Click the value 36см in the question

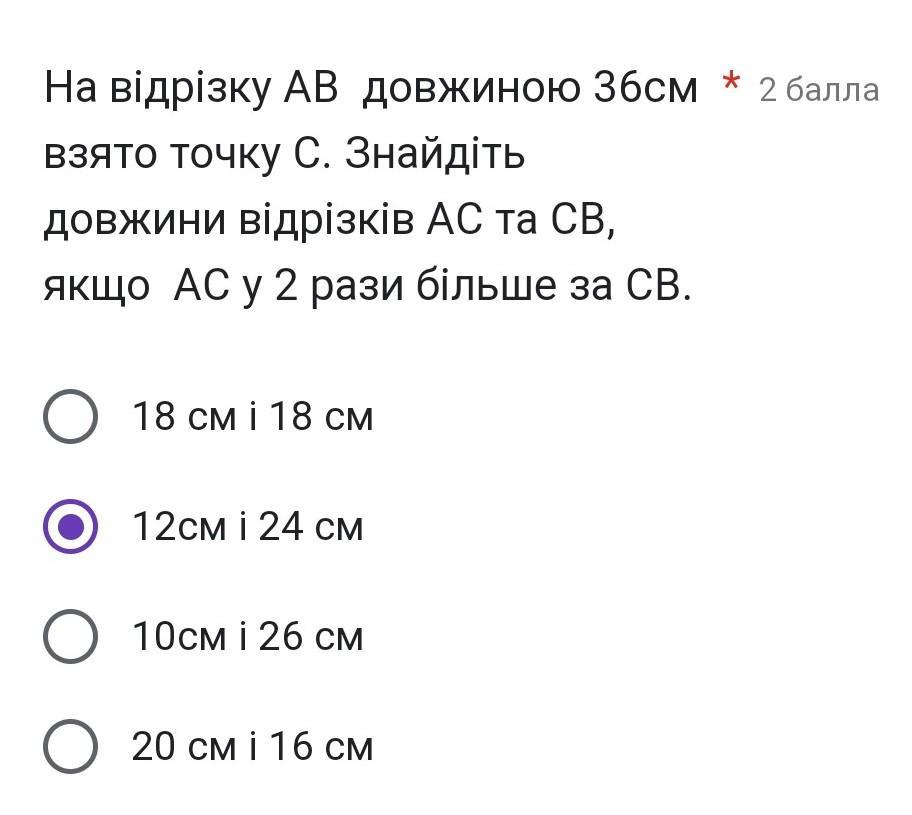click(x=645, y=88)
